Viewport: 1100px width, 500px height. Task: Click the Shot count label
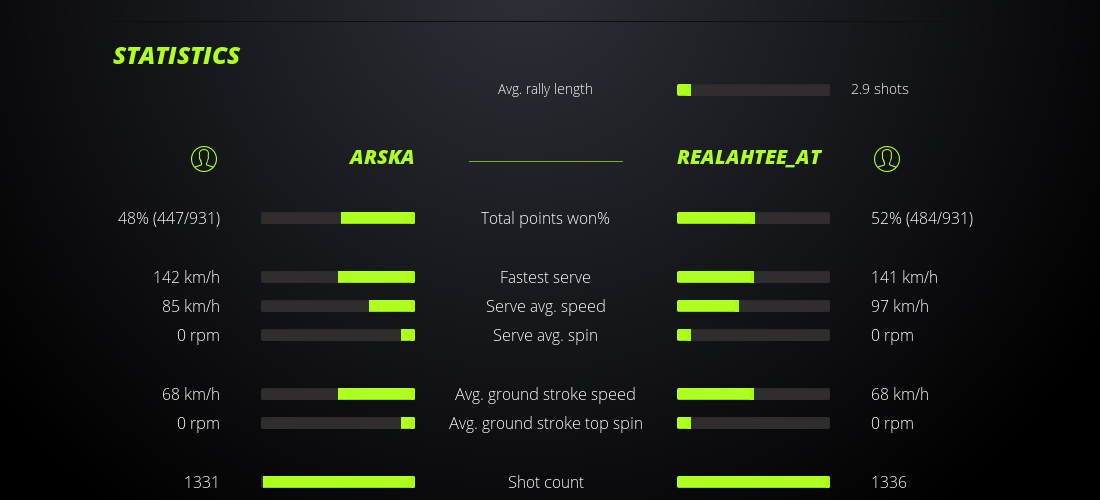(x=545, y=482)
